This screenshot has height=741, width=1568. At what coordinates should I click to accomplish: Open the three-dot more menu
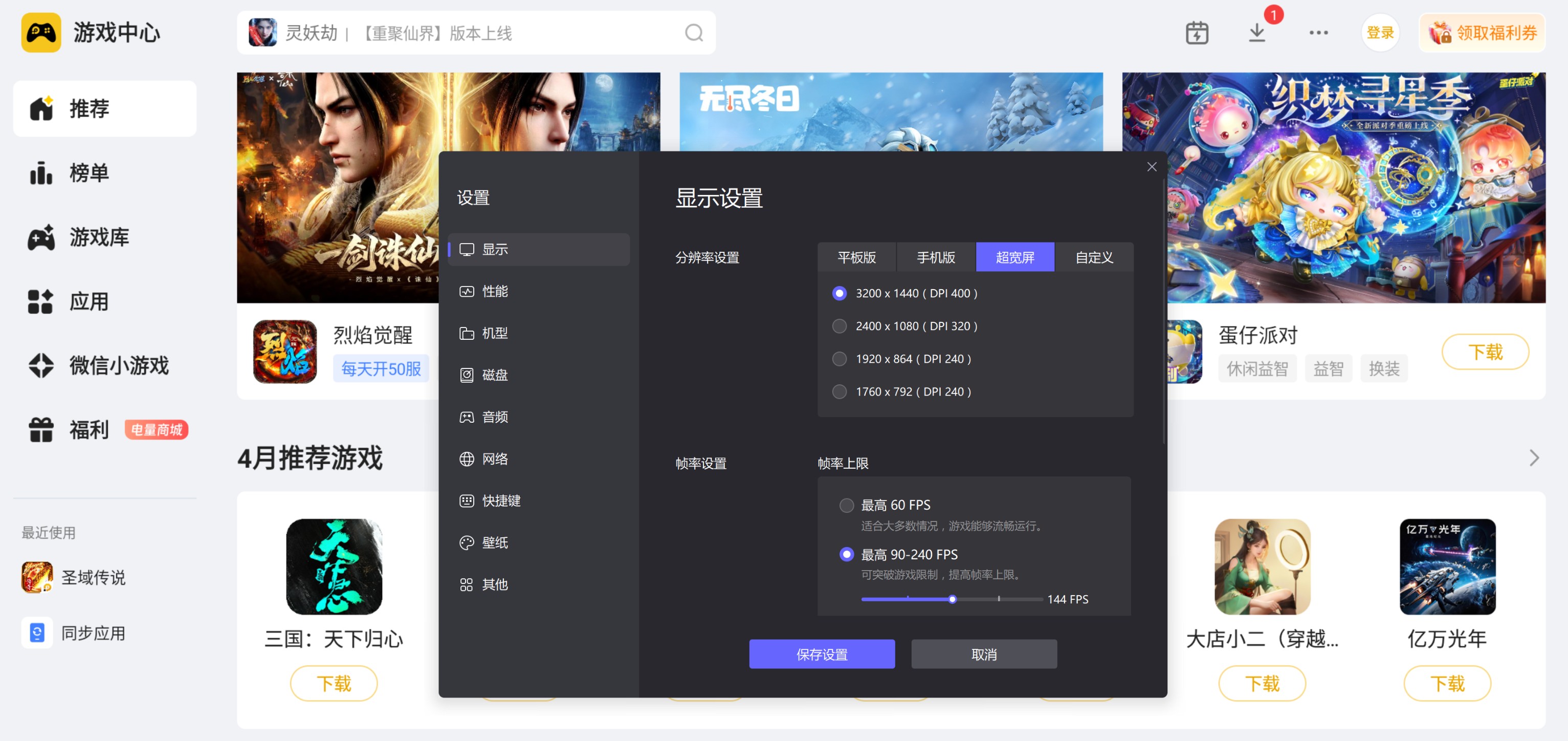1318,33
